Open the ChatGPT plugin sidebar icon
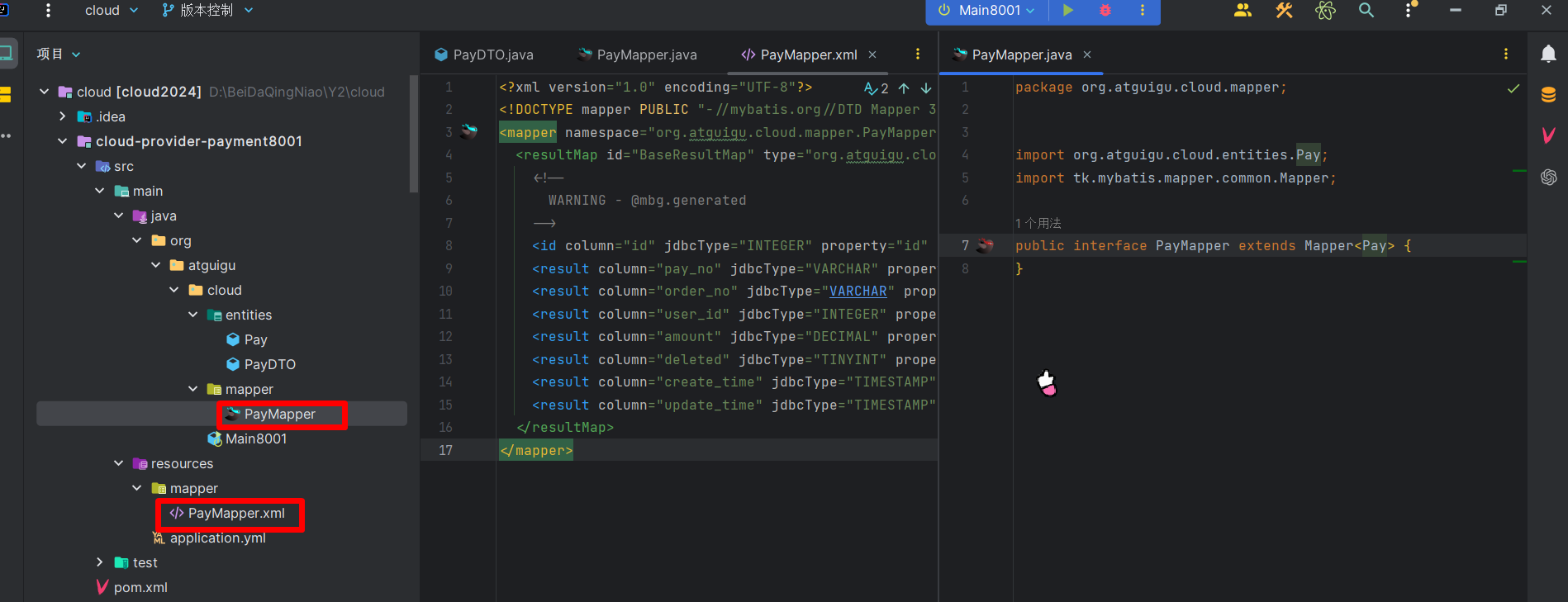This screenshot has width=1568, height=602. [x=1548, y=177]
